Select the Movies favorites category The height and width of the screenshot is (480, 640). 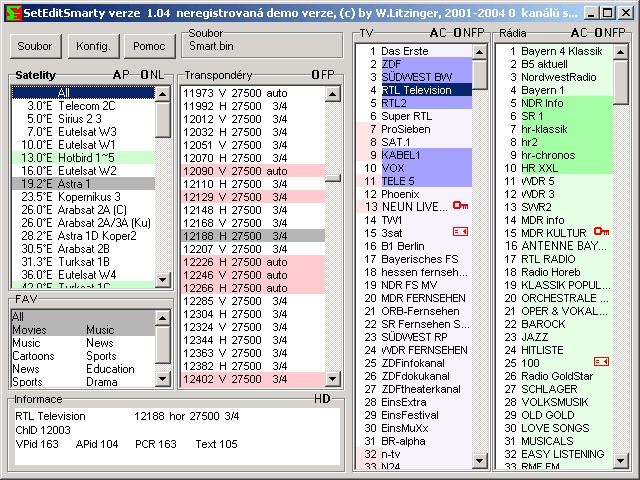pyautogui.click(x=29, y=330)
